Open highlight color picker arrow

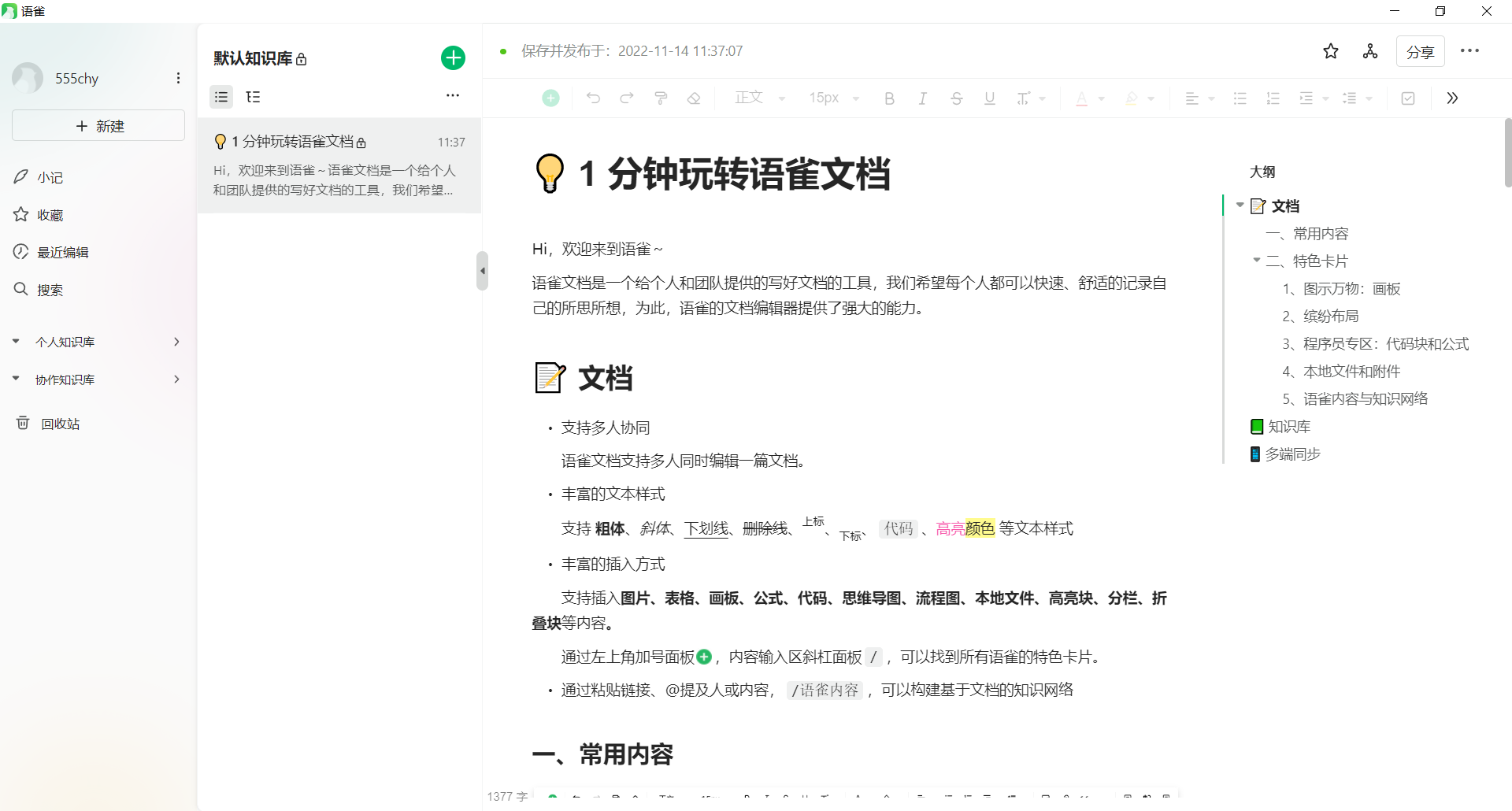point(1151,99)
